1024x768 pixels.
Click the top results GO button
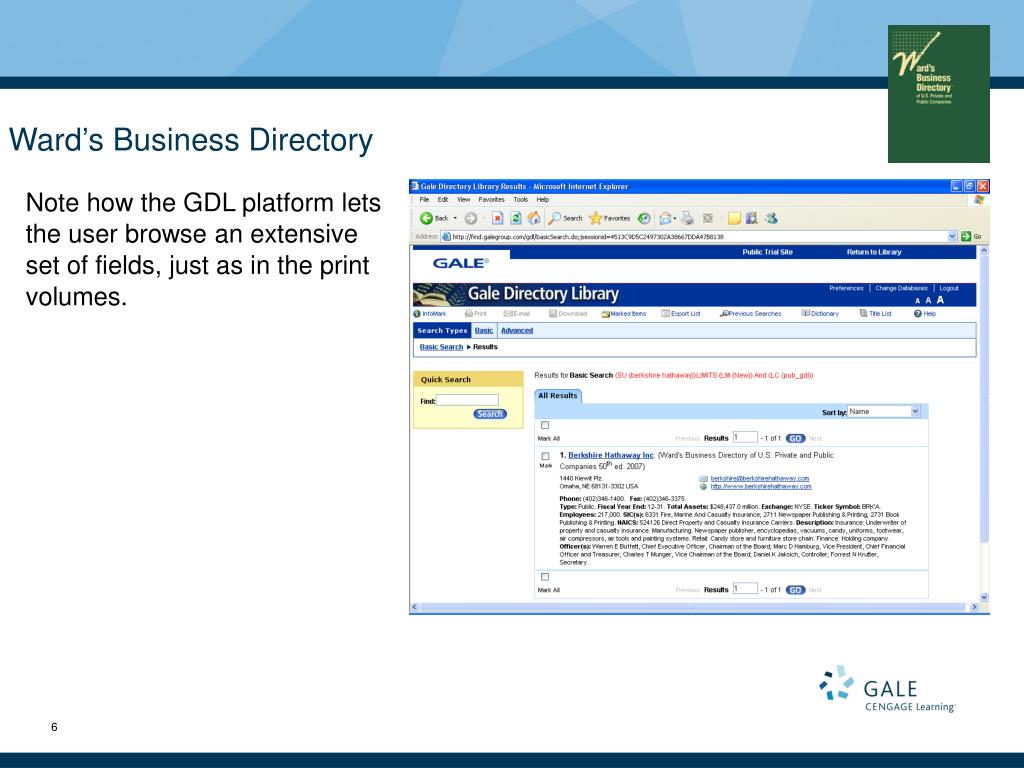tap(795, 438)
